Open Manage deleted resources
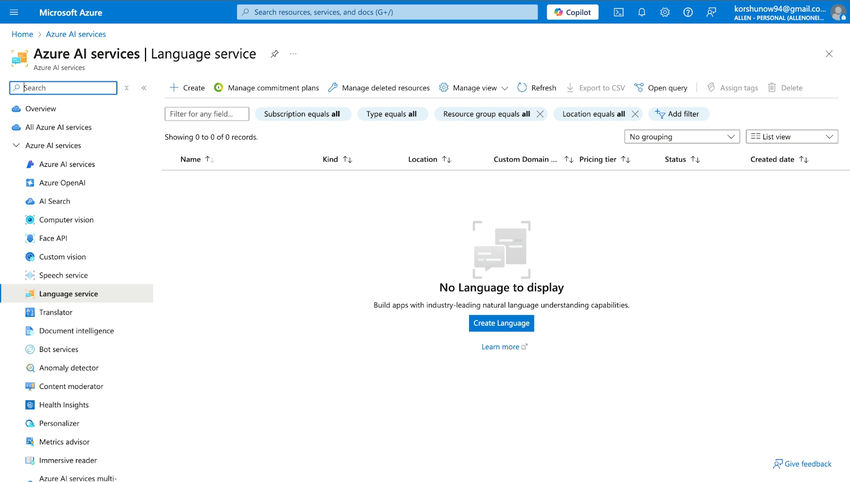This screenshot has width=850, height=482. pyautogui.click(x=379, y=88)
